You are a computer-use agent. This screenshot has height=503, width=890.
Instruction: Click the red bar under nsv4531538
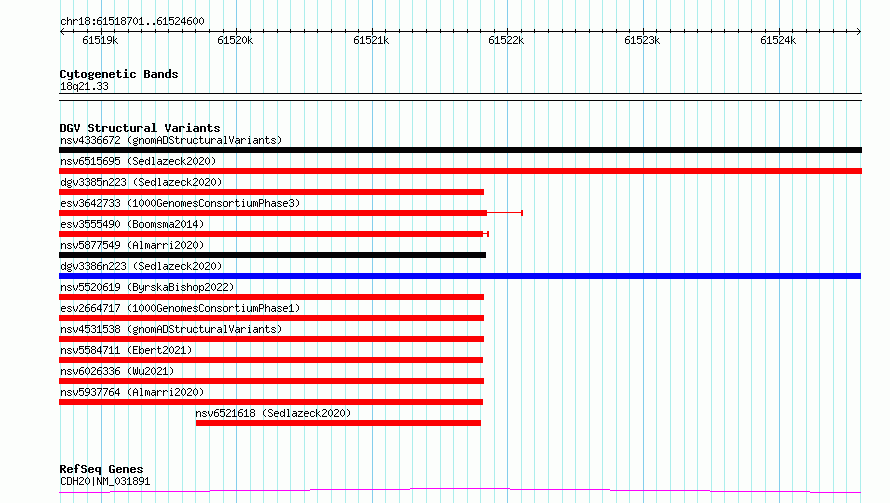tap(271, 339)
